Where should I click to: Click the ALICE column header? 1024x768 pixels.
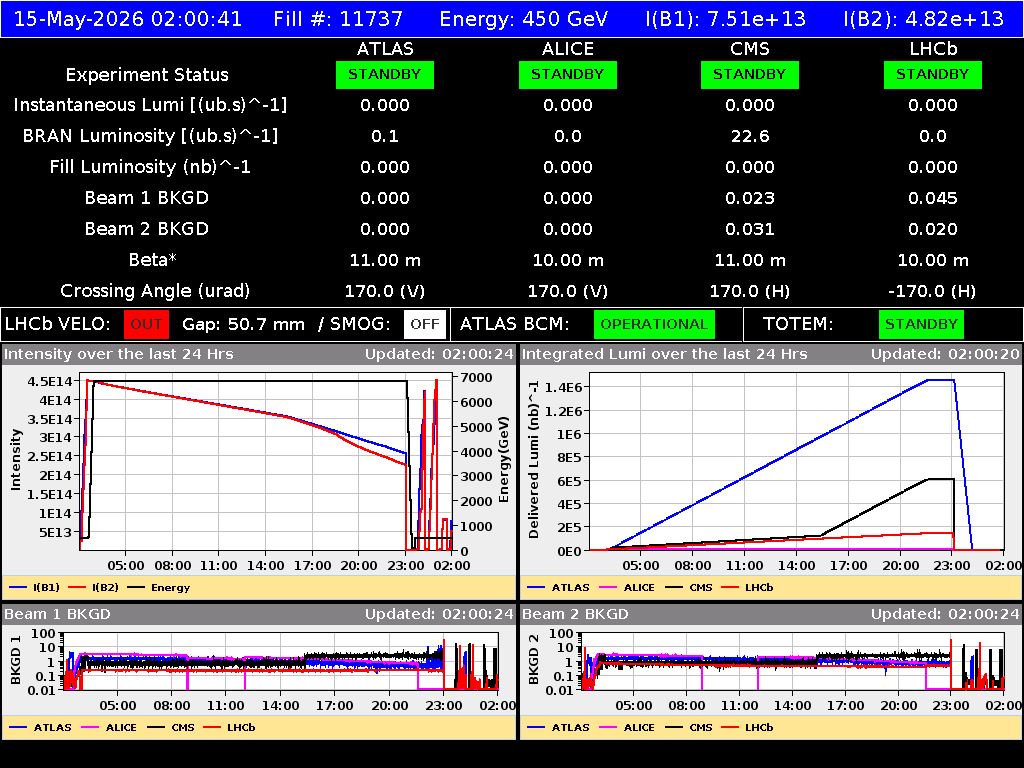click(568, 49)
